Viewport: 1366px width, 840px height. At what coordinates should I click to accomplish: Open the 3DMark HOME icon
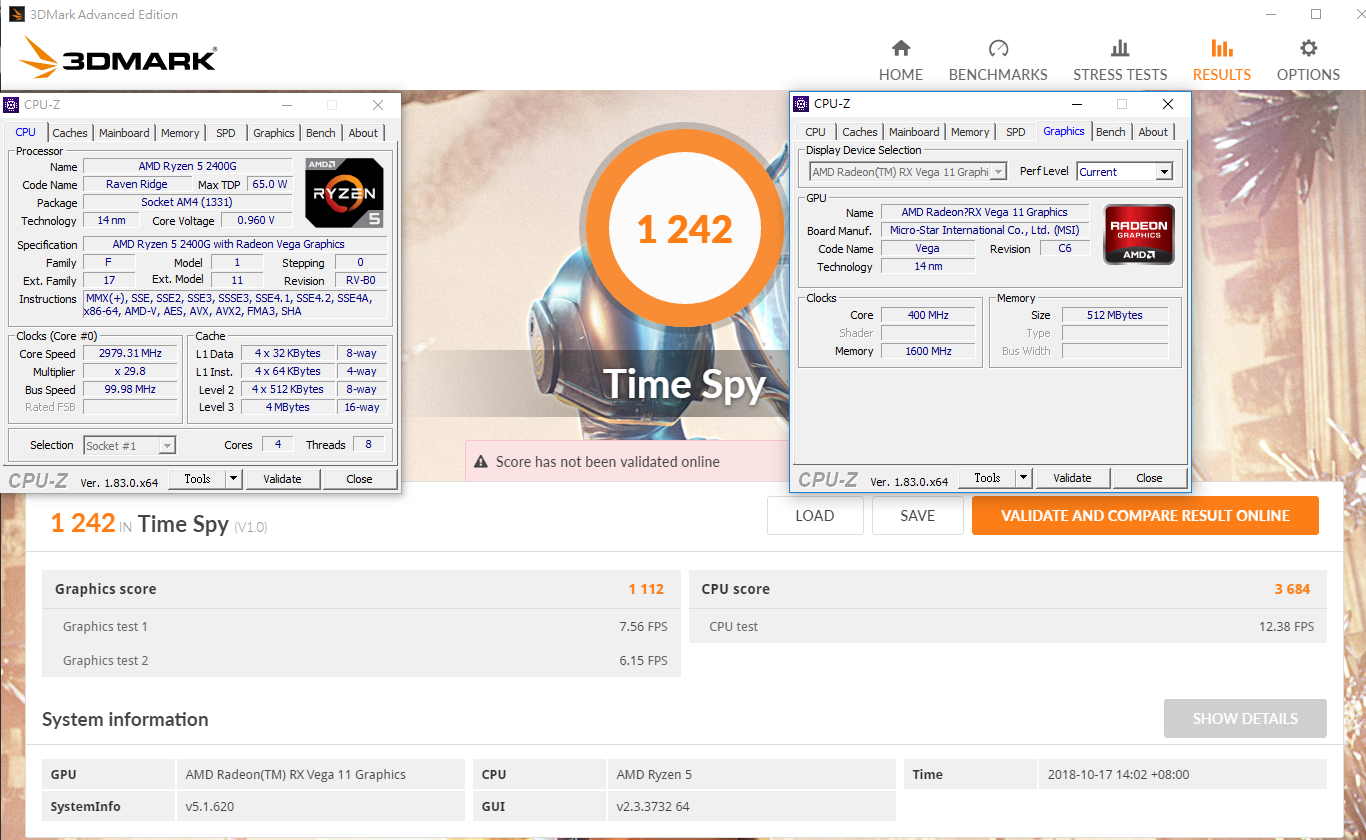(x=901, y=48)
